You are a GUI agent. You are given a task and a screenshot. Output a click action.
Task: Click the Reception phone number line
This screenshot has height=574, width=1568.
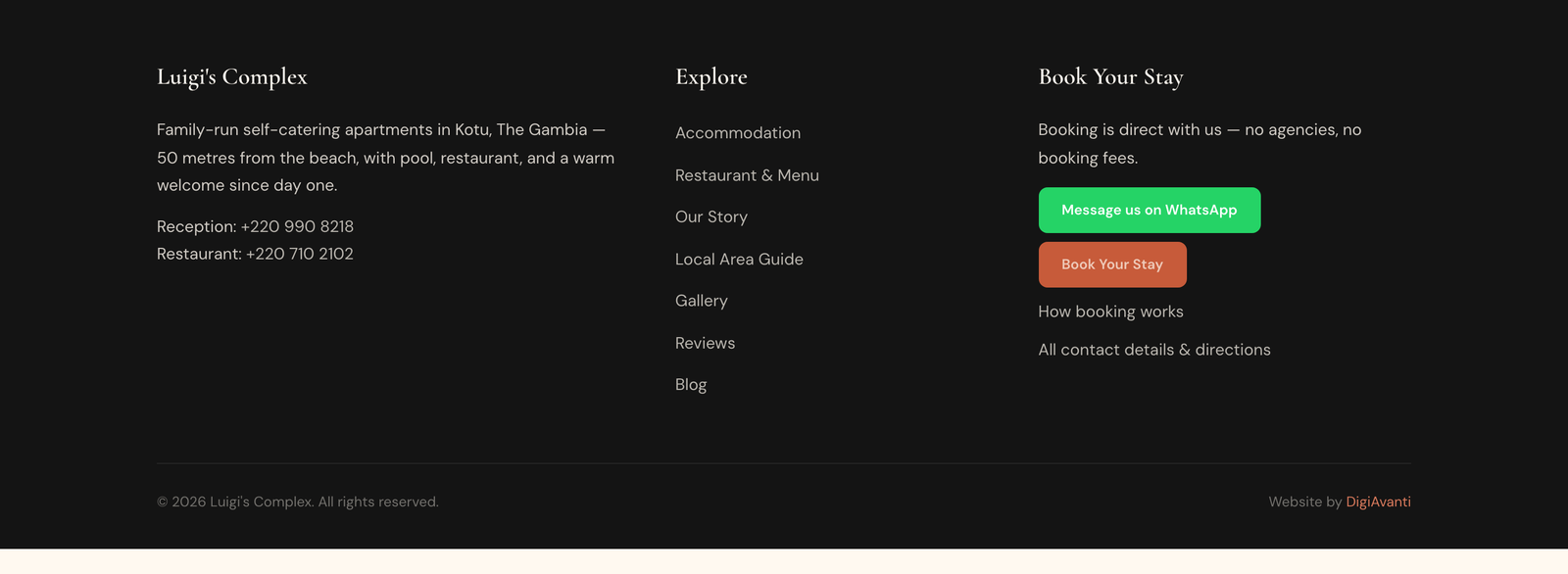click(255, 226)
